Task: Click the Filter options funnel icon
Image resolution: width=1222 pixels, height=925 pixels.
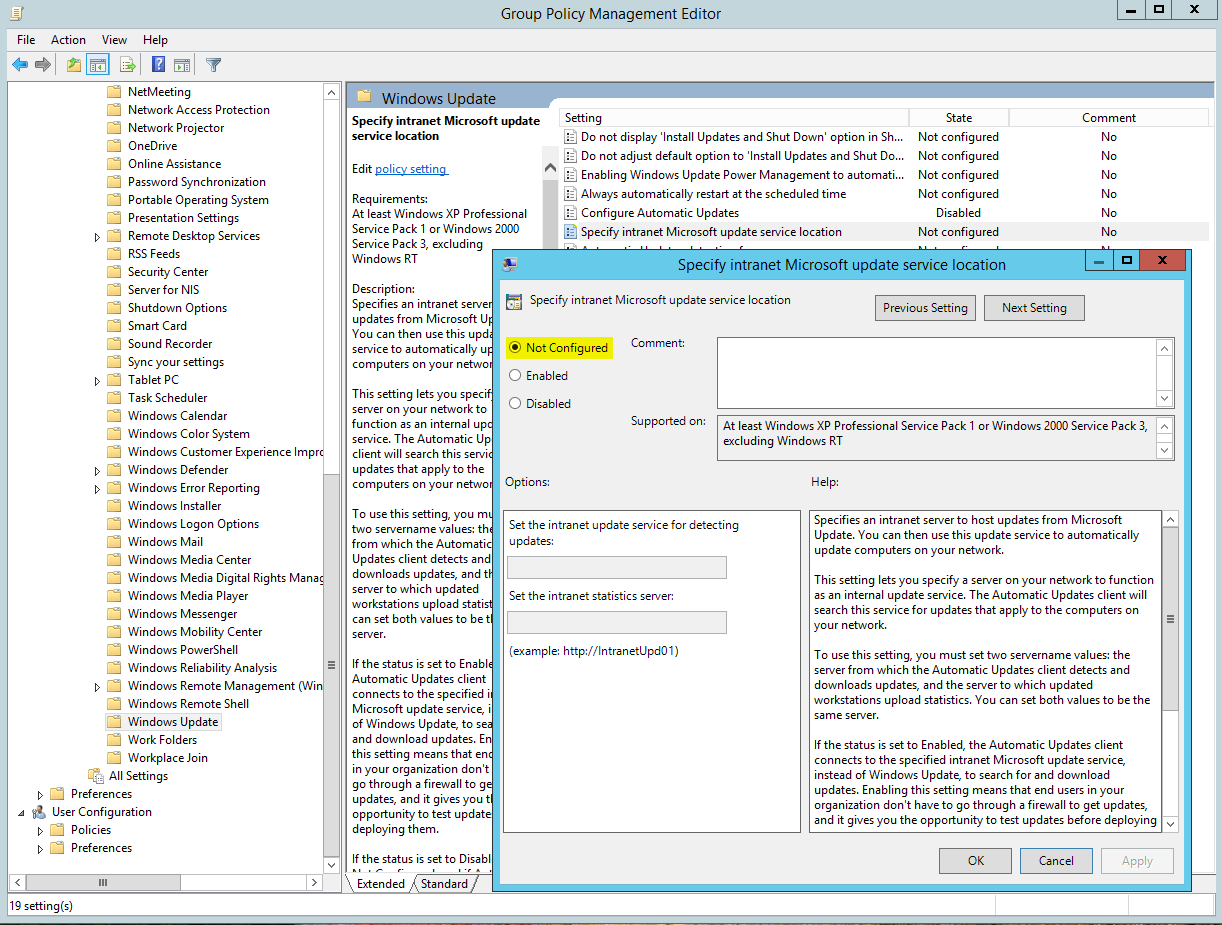Action: pyautogui.click(x=213, y=64)
